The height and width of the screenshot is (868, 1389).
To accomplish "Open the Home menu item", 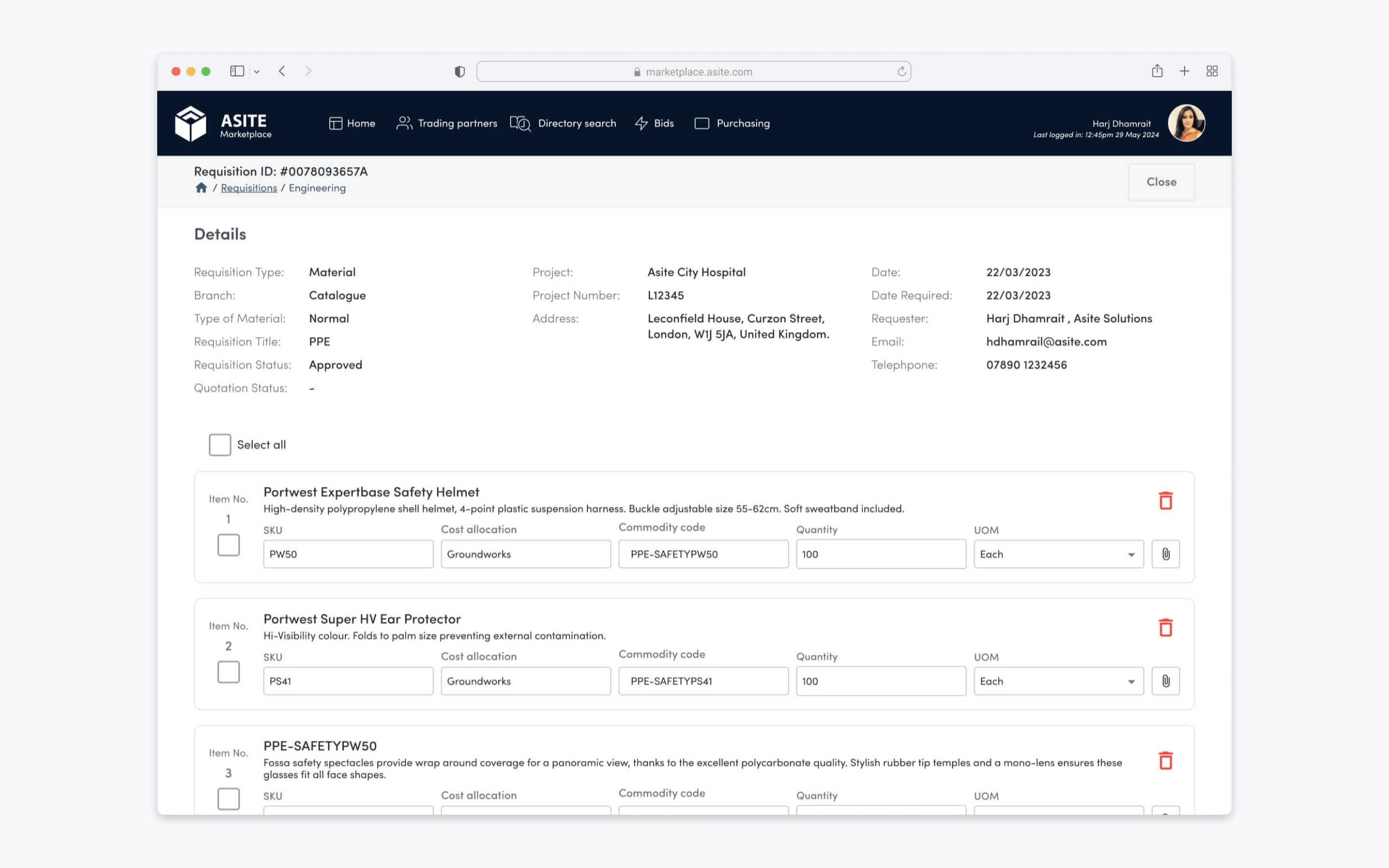I will coord(352,123).
